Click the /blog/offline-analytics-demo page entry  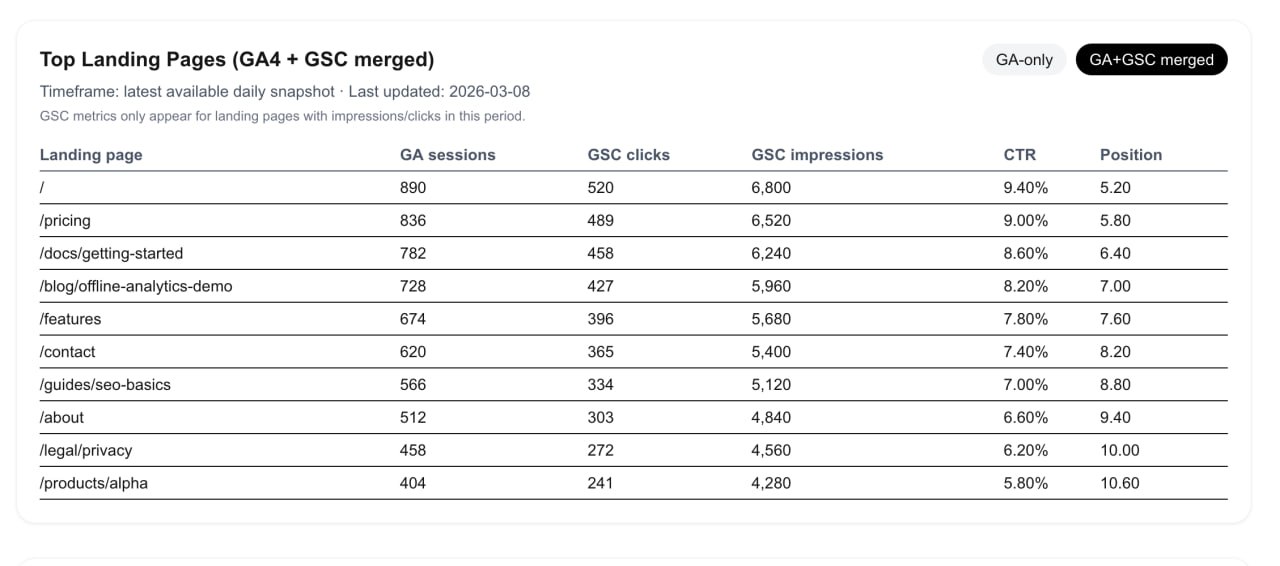point(136,286)
